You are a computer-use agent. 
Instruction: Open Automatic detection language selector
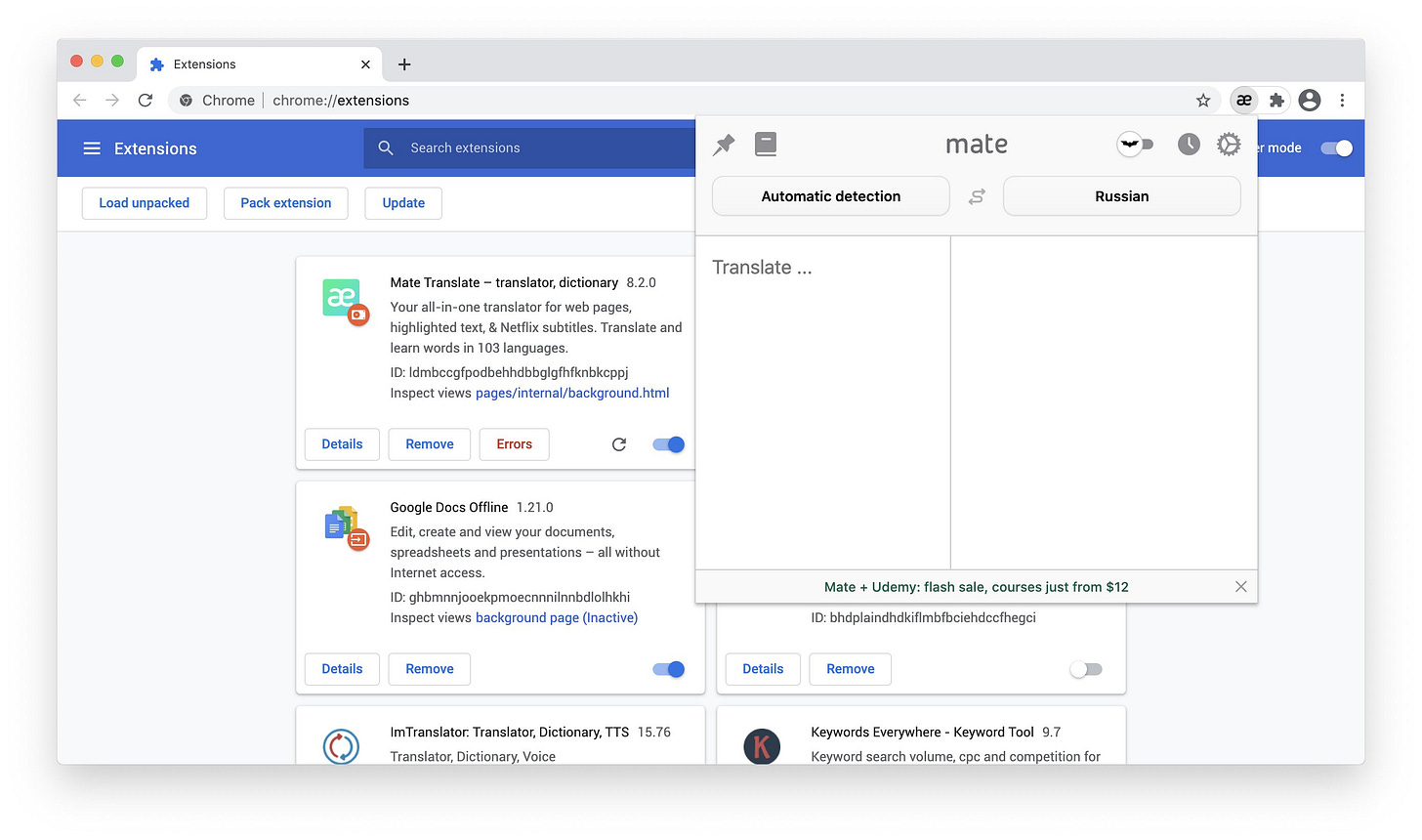(x=831, y=196)
